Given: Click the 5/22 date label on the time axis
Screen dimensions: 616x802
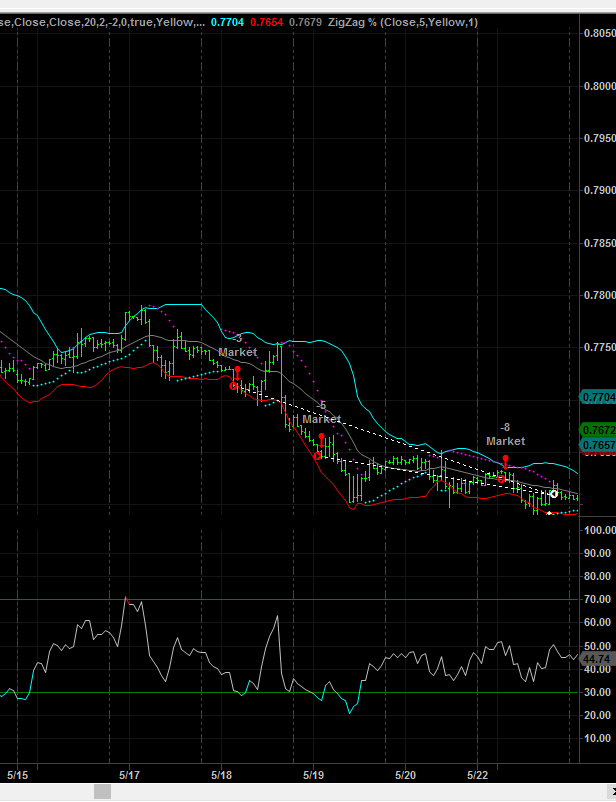Looking at the screenshot, I should coord(478,774).
